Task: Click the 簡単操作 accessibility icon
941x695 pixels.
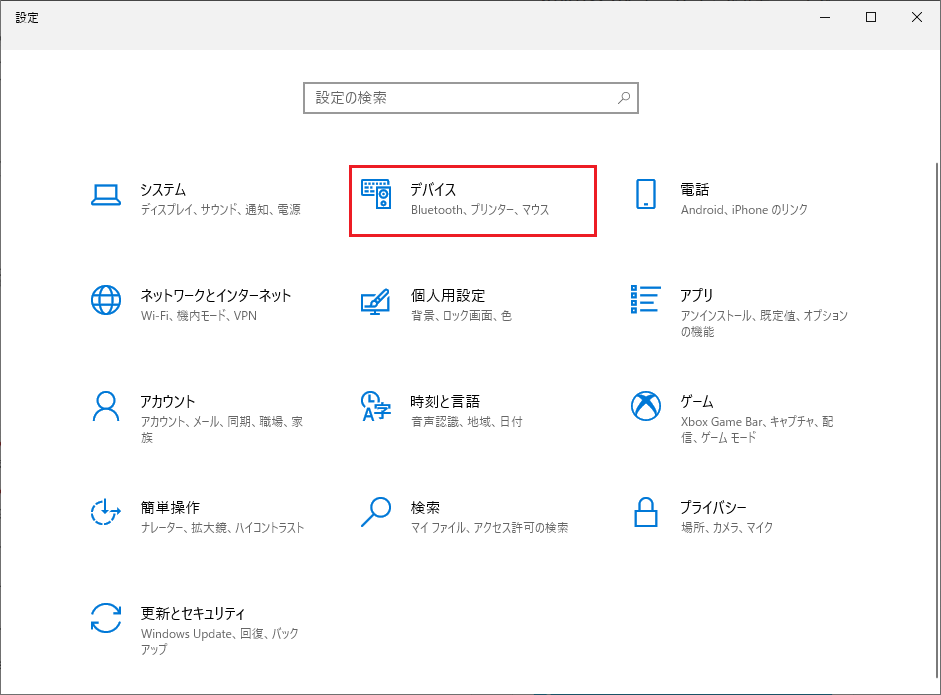Action: (x=106, y=512)
